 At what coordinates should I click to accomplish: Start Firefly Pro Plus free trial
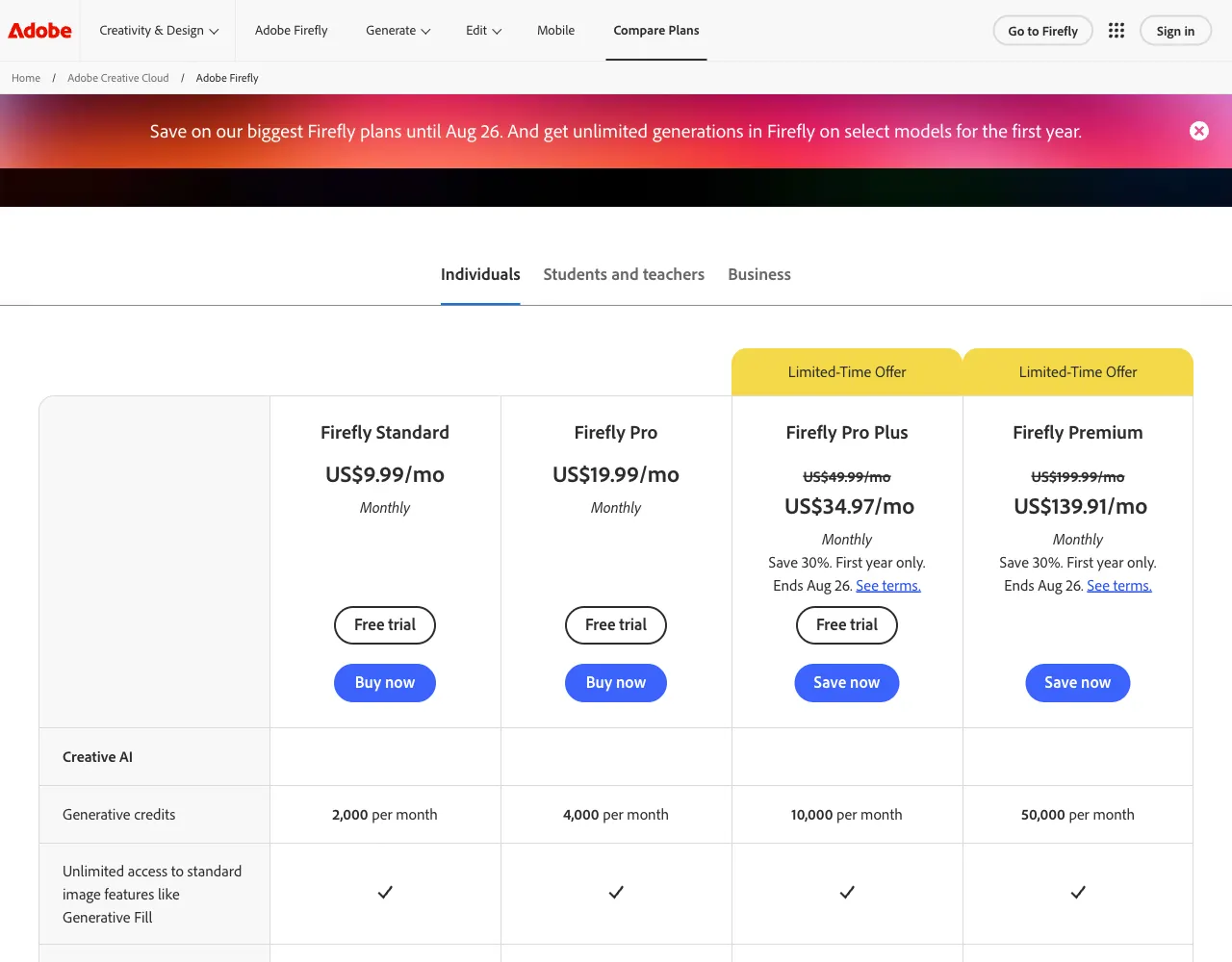coord(847,625)
